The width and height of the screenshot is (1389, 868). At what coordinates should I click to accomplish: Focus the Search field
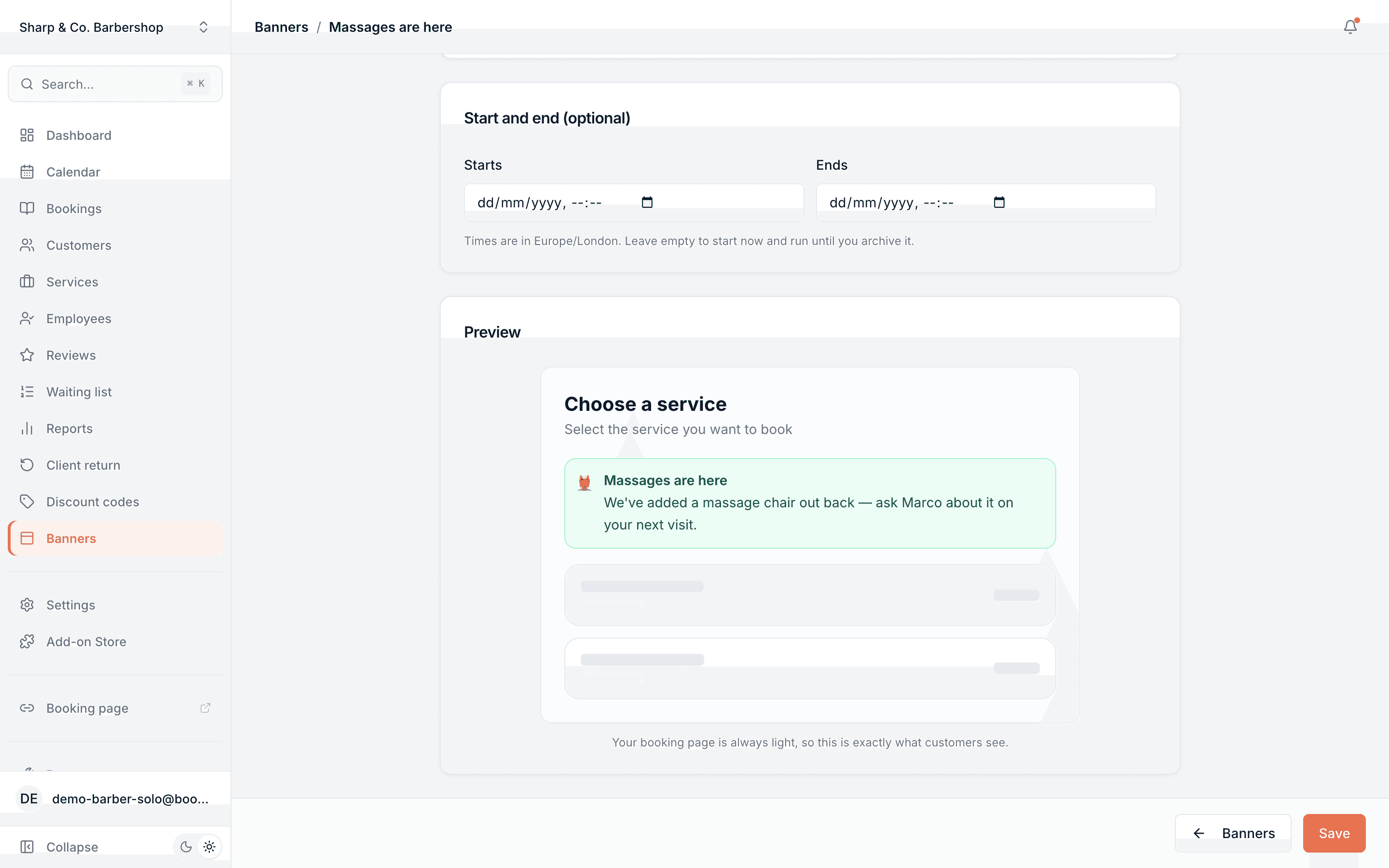coord(115,84)
